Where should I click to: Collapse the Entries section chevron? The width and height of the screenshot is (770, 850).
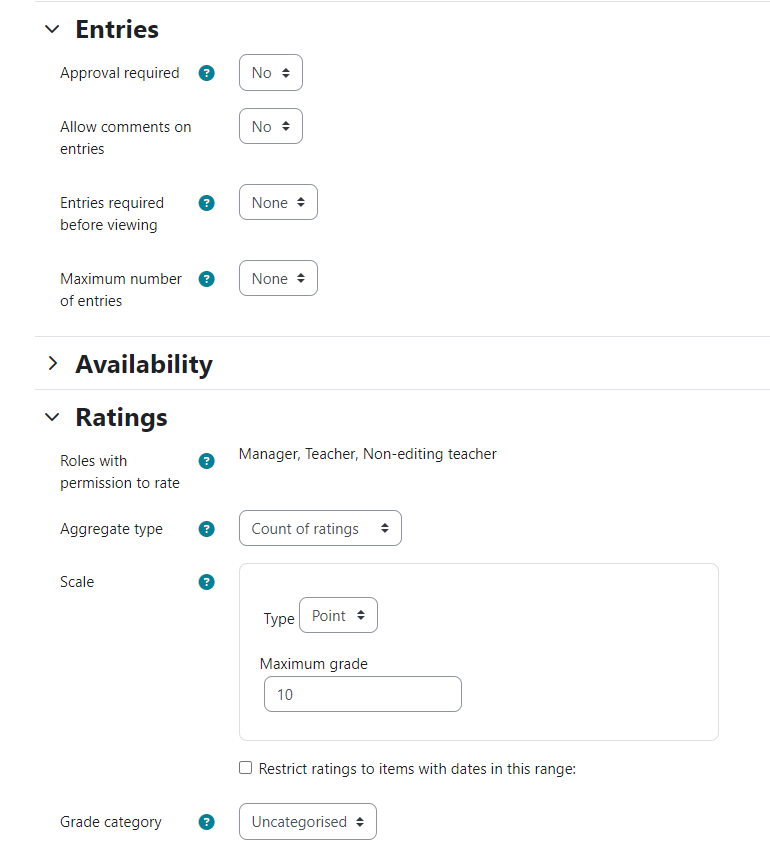click(x=52, y=29)
